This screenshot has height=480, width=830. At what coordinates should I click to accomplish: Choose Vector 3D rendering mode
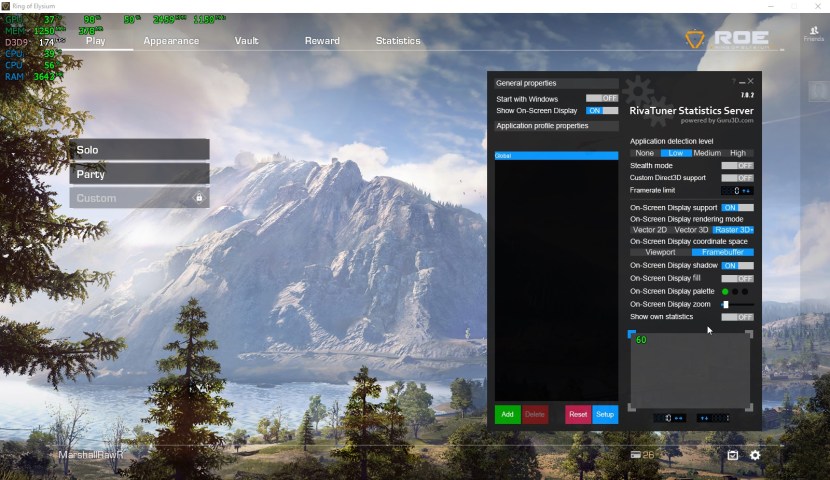click(x=691, y=230)
